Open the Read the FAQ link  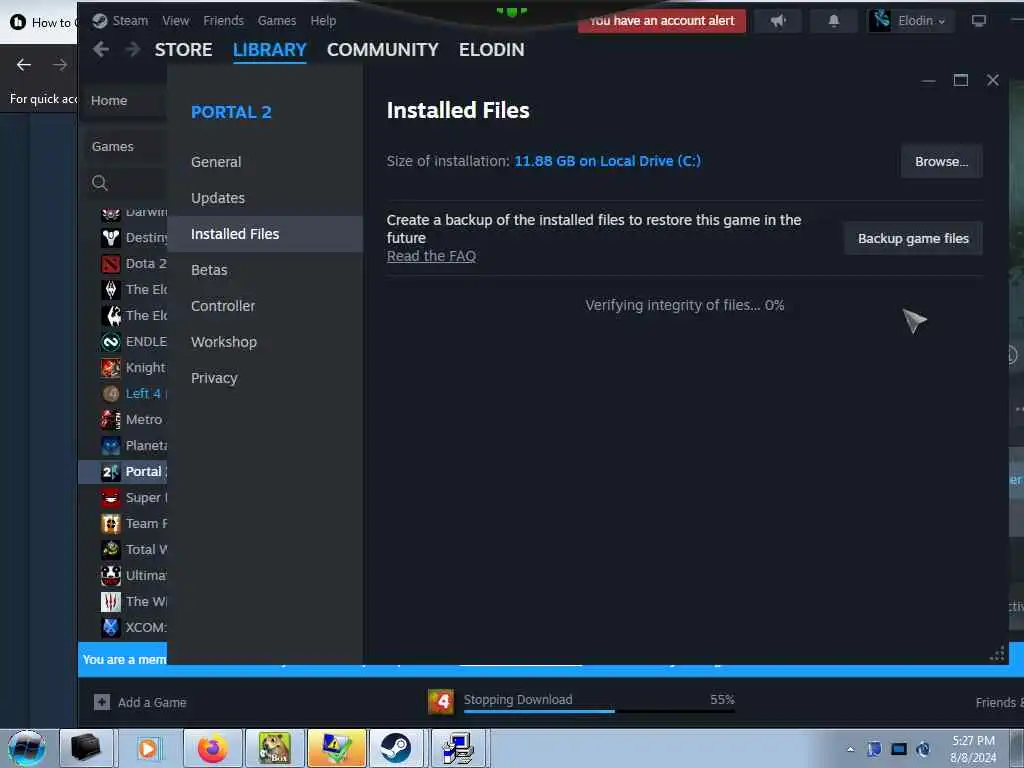pos(431,256)
